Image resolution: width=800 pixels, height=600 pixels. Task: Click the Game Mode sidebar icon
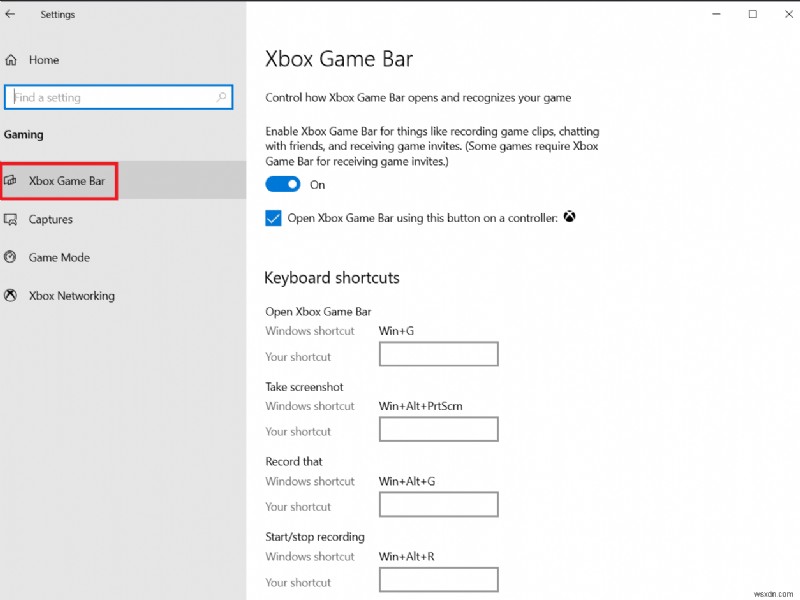pos(10,257)
